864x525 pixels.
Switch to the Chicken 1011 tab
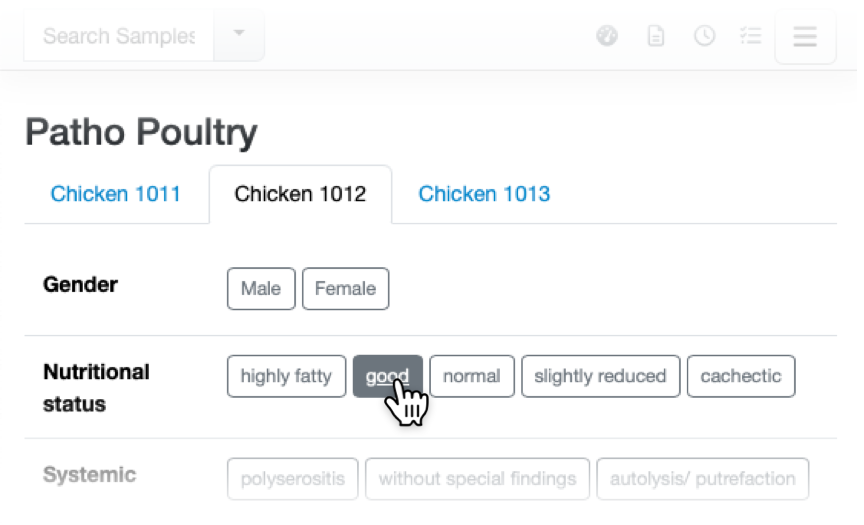[x=116, y=194]
